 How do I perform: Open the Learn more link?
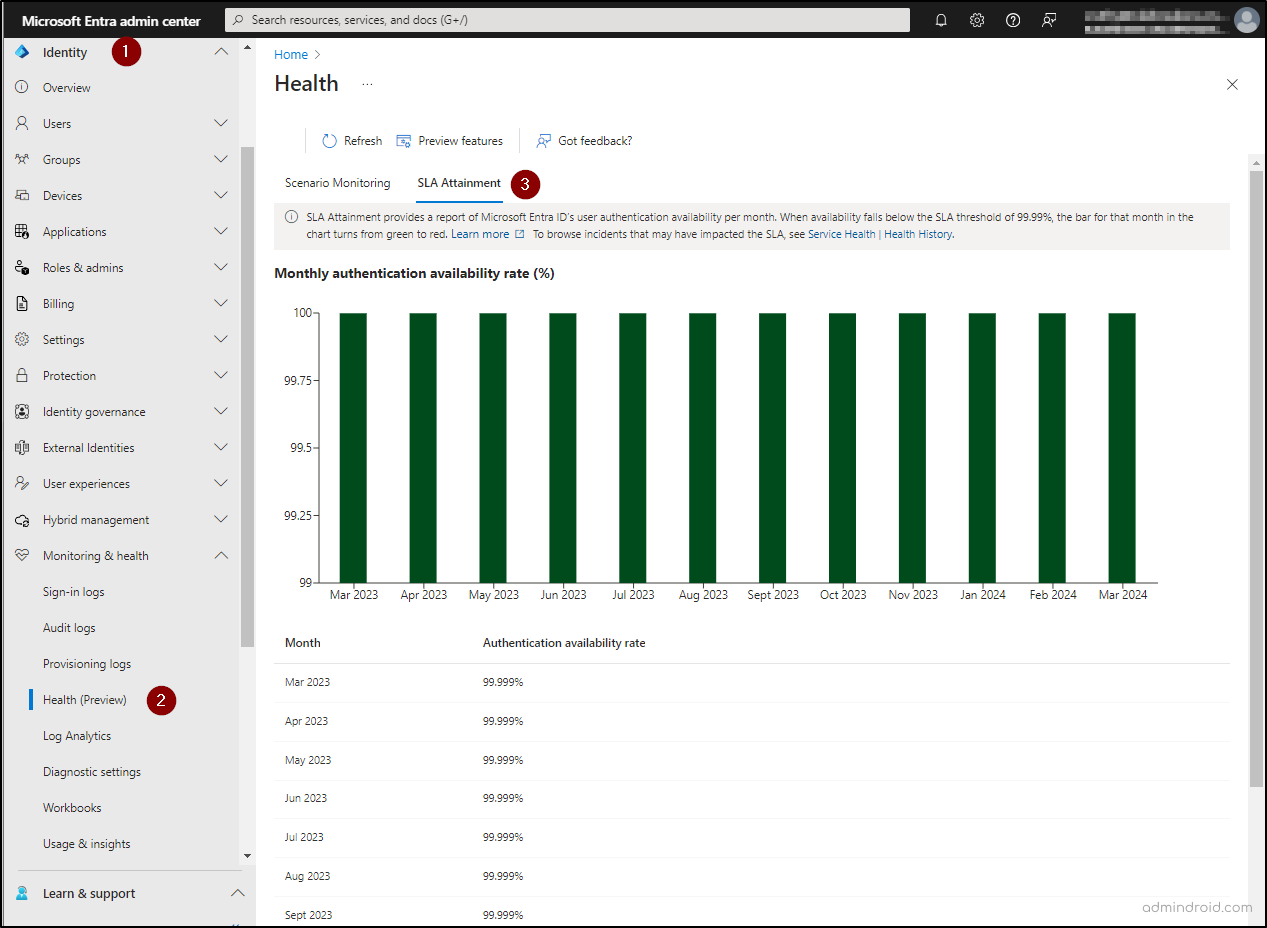pyautogui.click(x=480, y=233)
